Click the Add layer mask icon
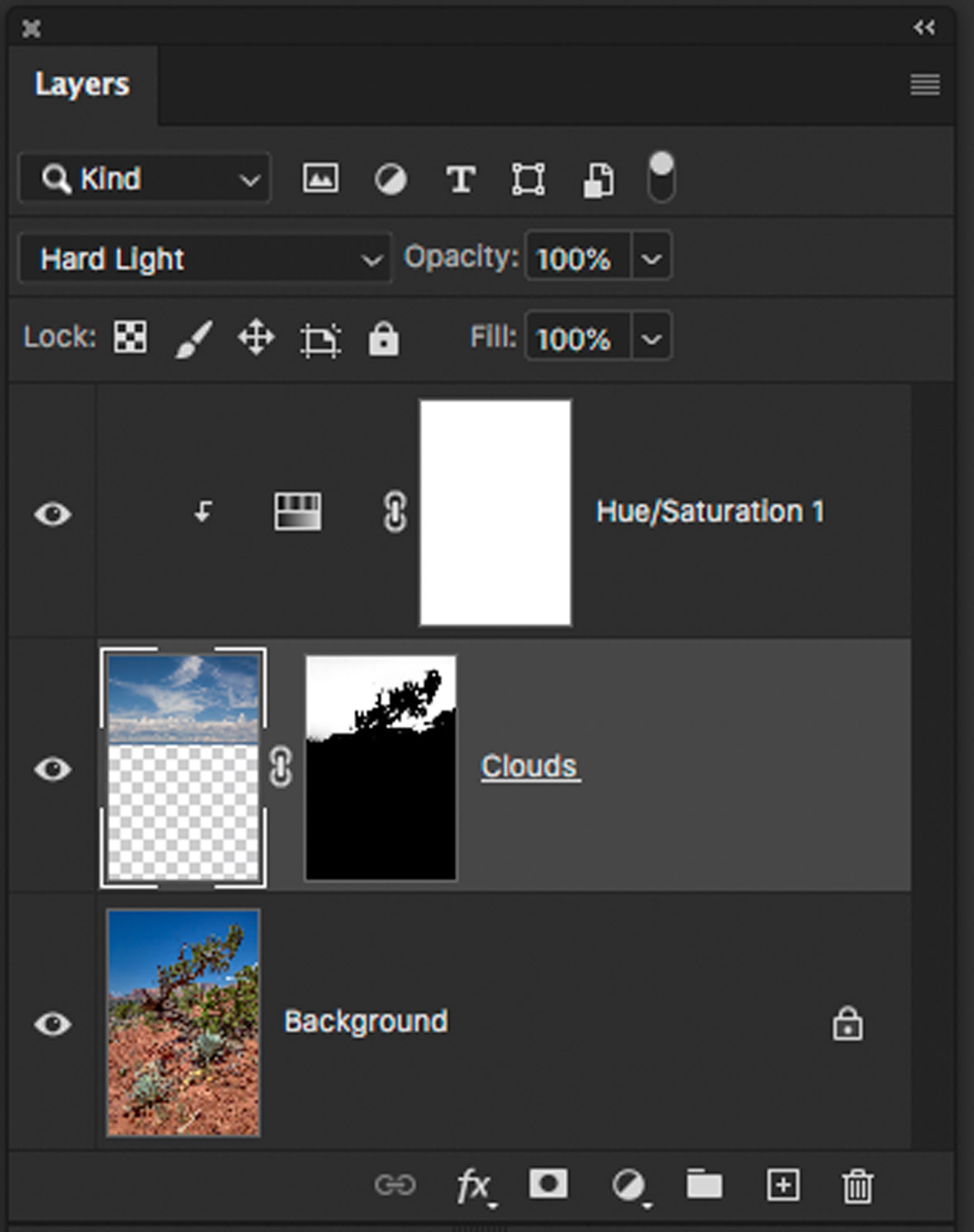Screen dimensions: 974x1232 (x=548, y=1184)
